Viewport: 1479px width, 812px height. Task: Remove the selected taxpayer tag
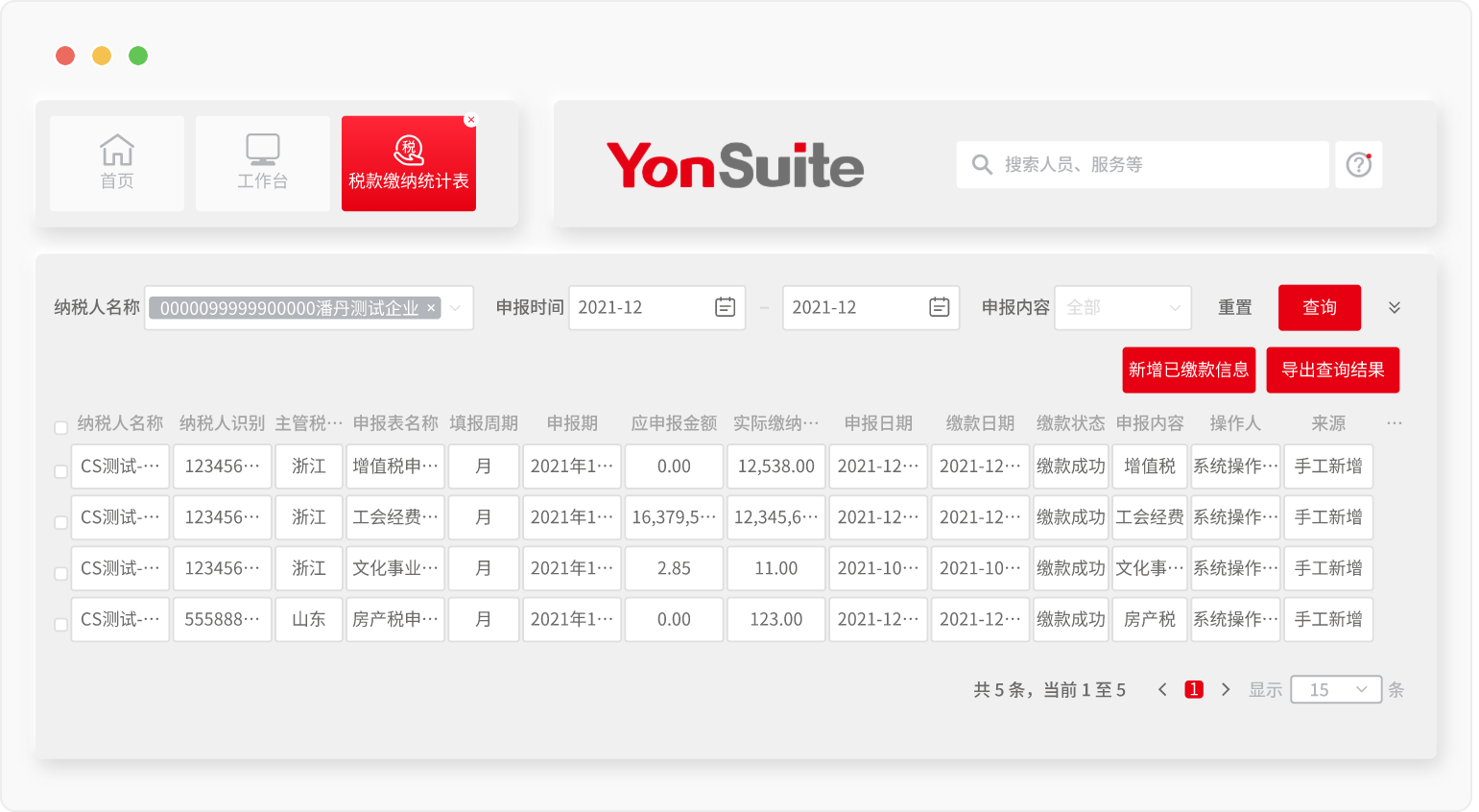coord(431,308)
